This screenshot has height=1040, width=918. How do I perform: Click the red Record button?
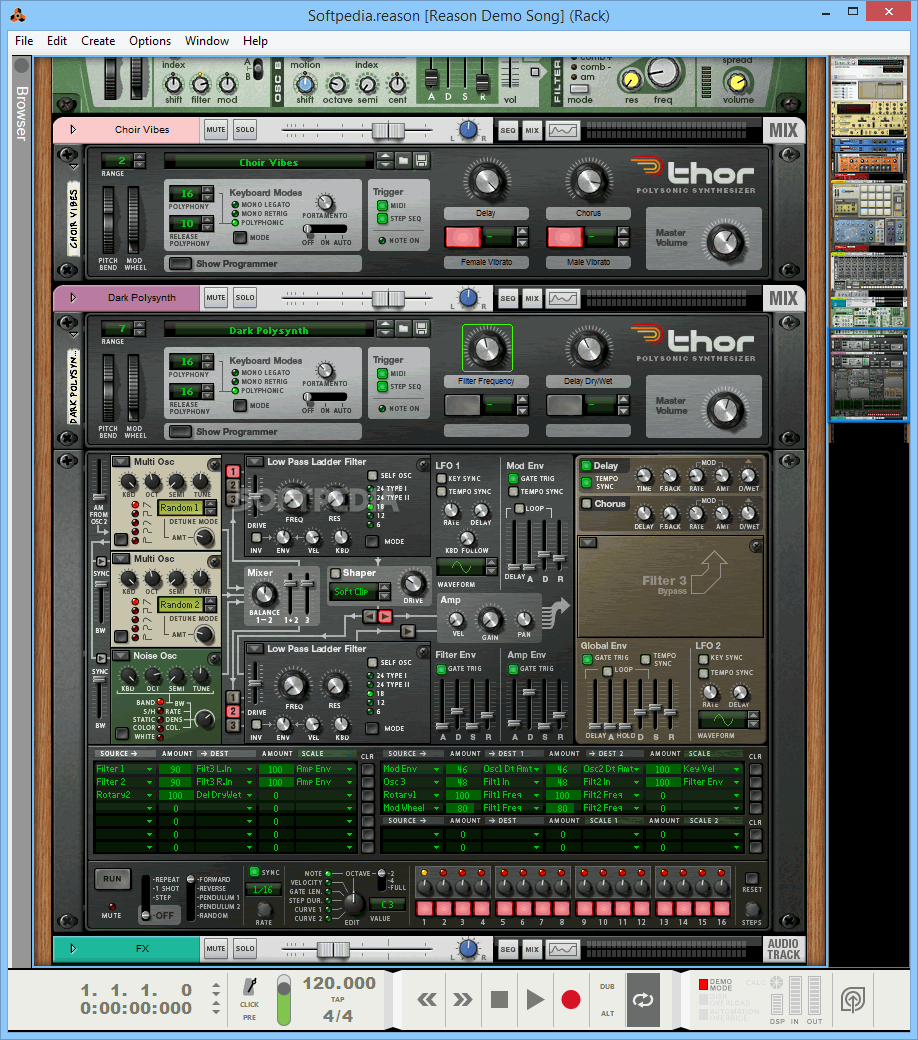(570, 1000)
